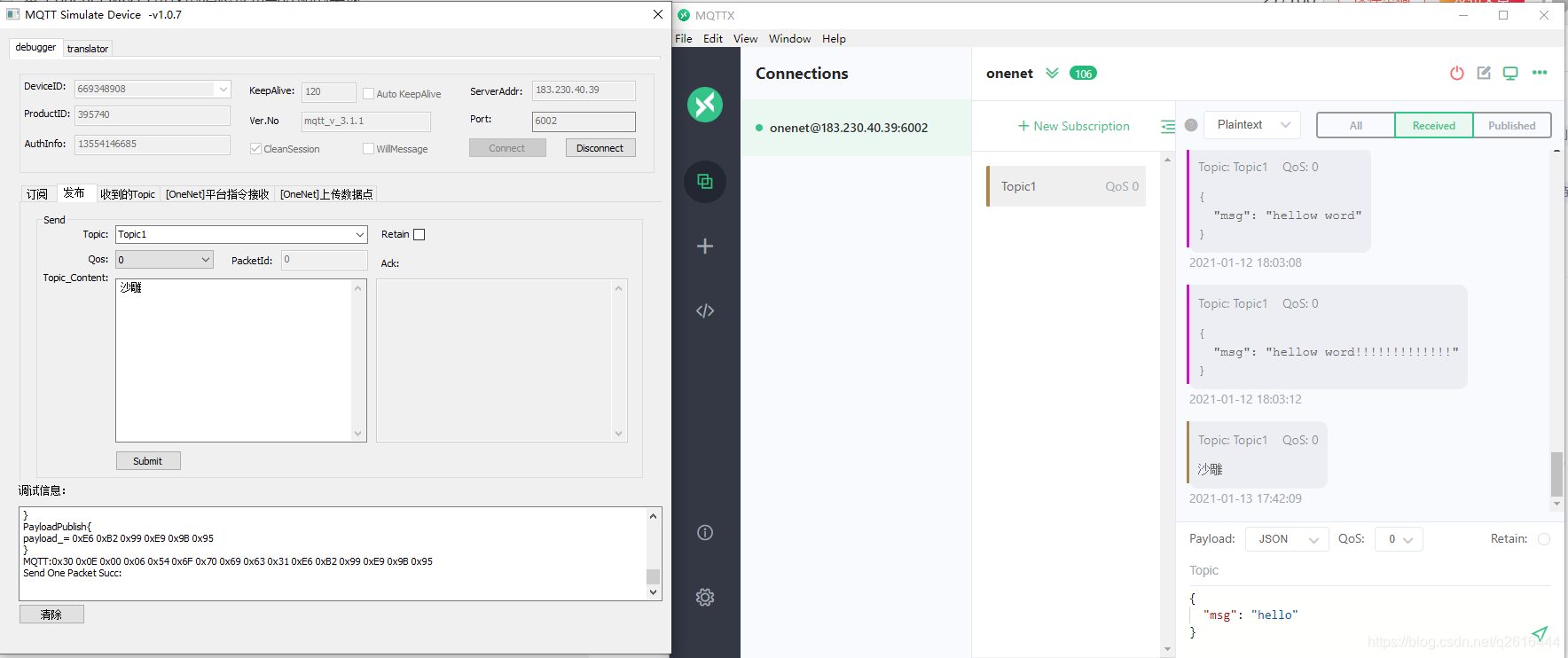Image resolution: width=1568 pixels, height=658 pixels.
Task: Click the ProductID input field
Action: pyautogui.click(x=153, y=115)
